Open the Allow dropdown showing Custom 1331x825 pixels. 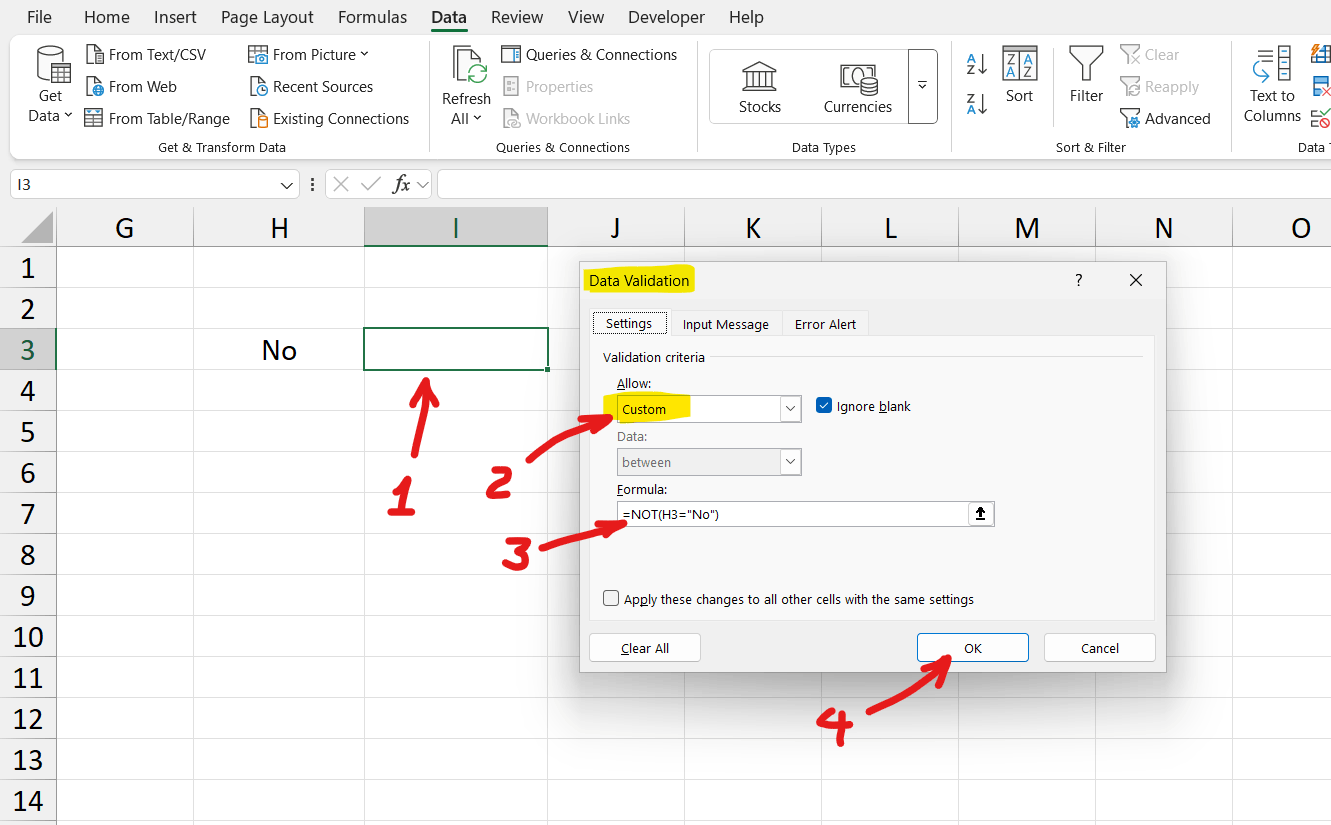coord(790,408)
